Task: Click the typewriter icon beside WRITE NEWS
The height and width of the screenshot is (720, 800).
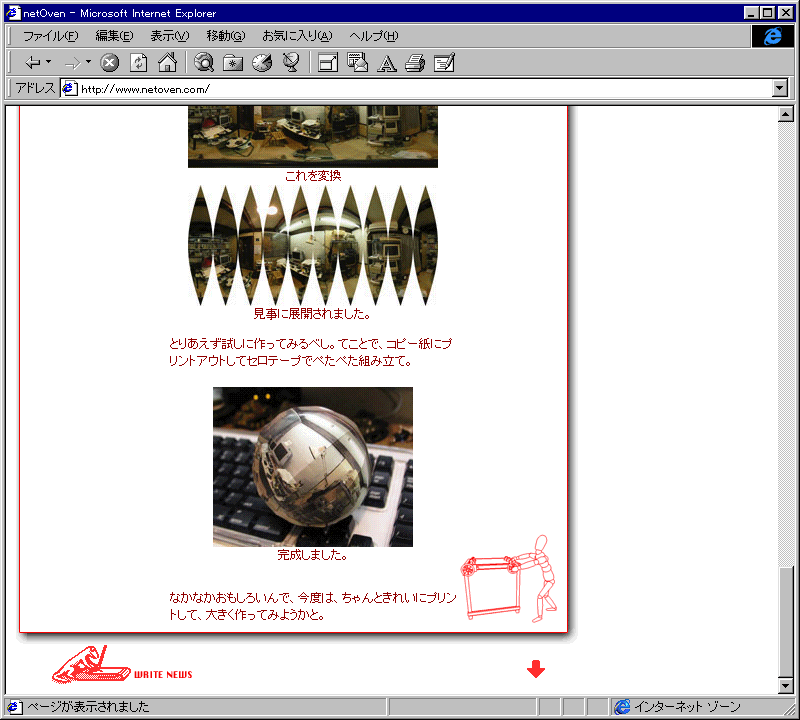Action: coord(91,664)
